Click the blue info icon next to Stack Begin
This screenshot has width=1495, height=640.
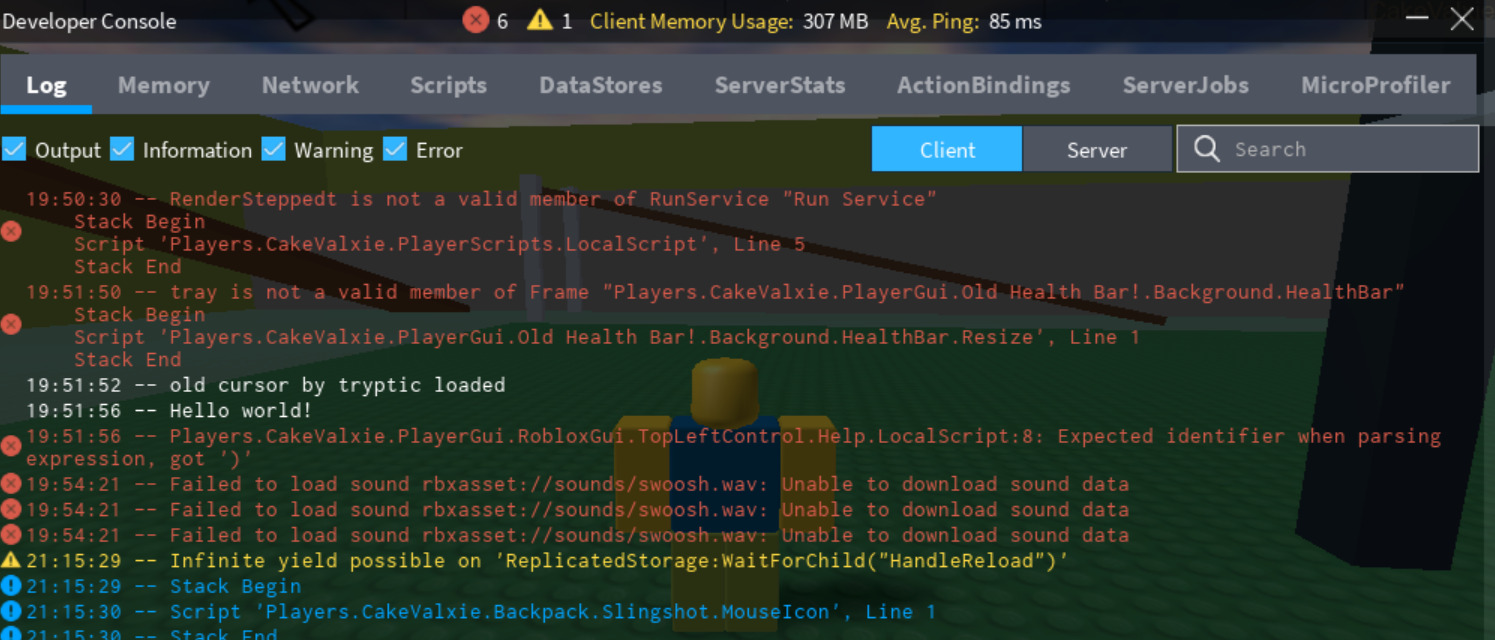11,586
